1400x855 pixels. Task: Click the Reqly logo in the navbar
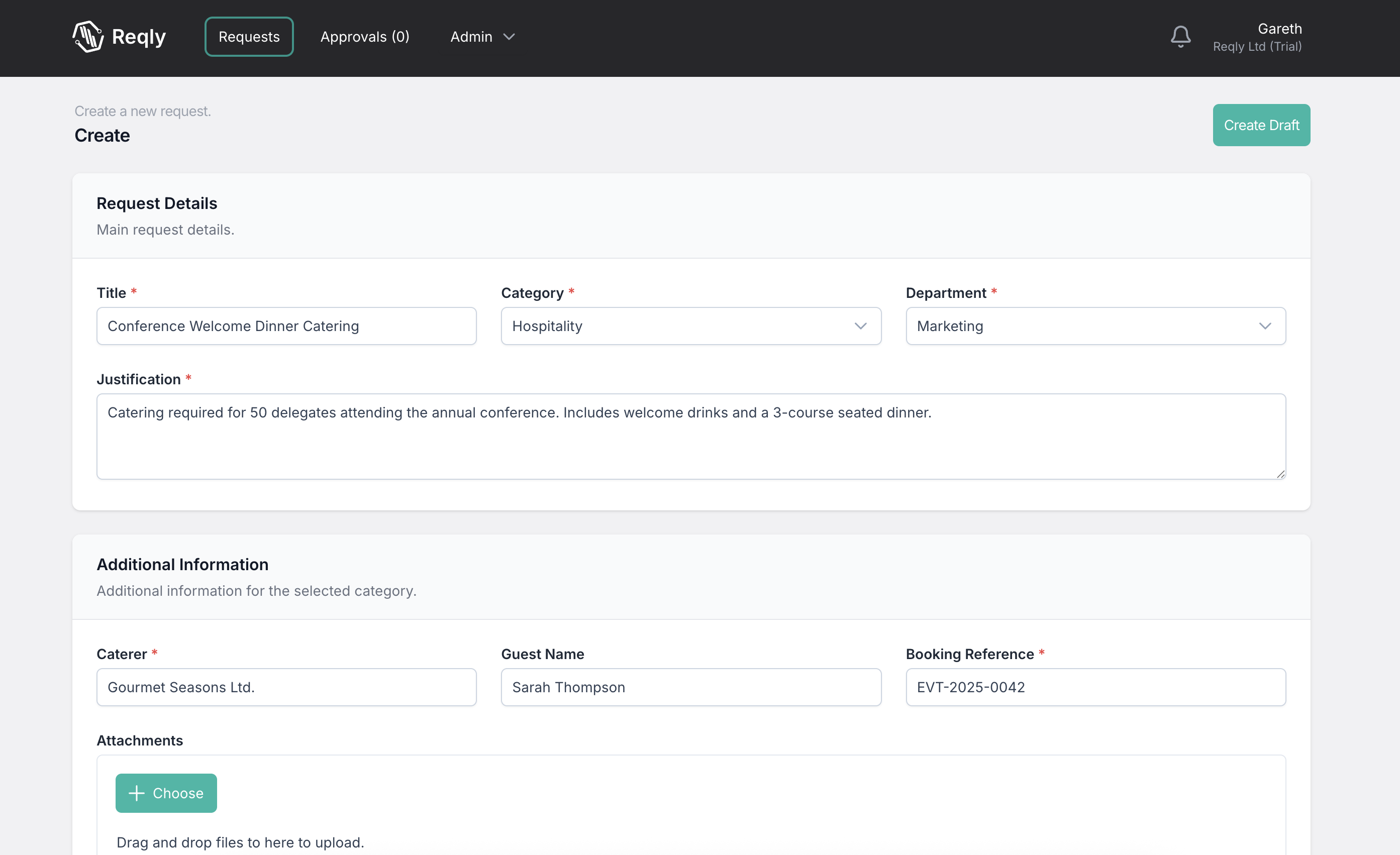118,36
